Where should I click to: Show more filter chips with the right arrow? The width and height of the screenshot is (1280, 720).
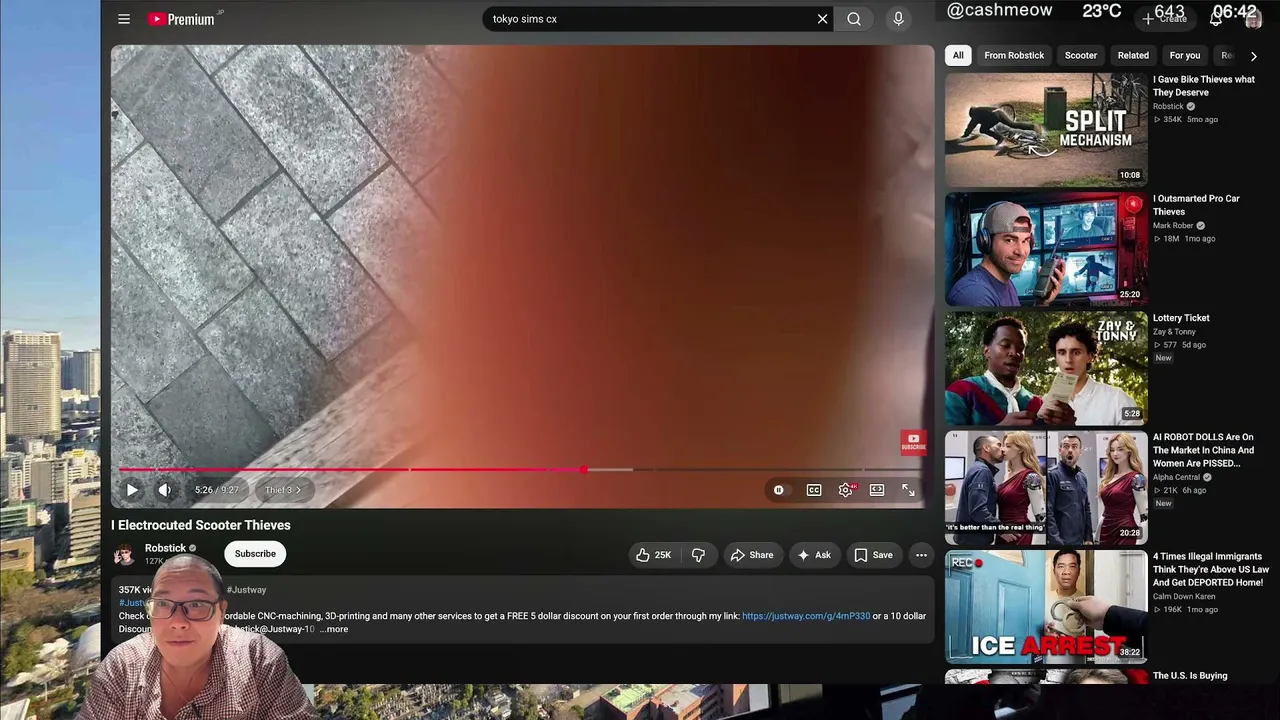1253,56
